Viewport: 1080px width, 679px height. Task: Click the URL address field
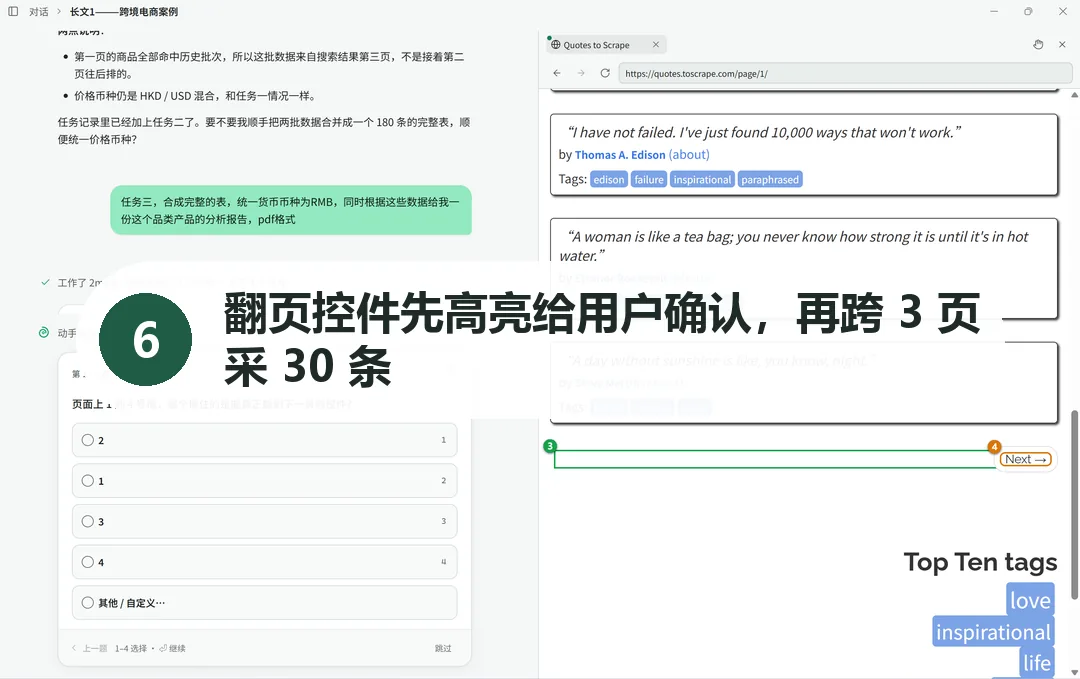845,73
